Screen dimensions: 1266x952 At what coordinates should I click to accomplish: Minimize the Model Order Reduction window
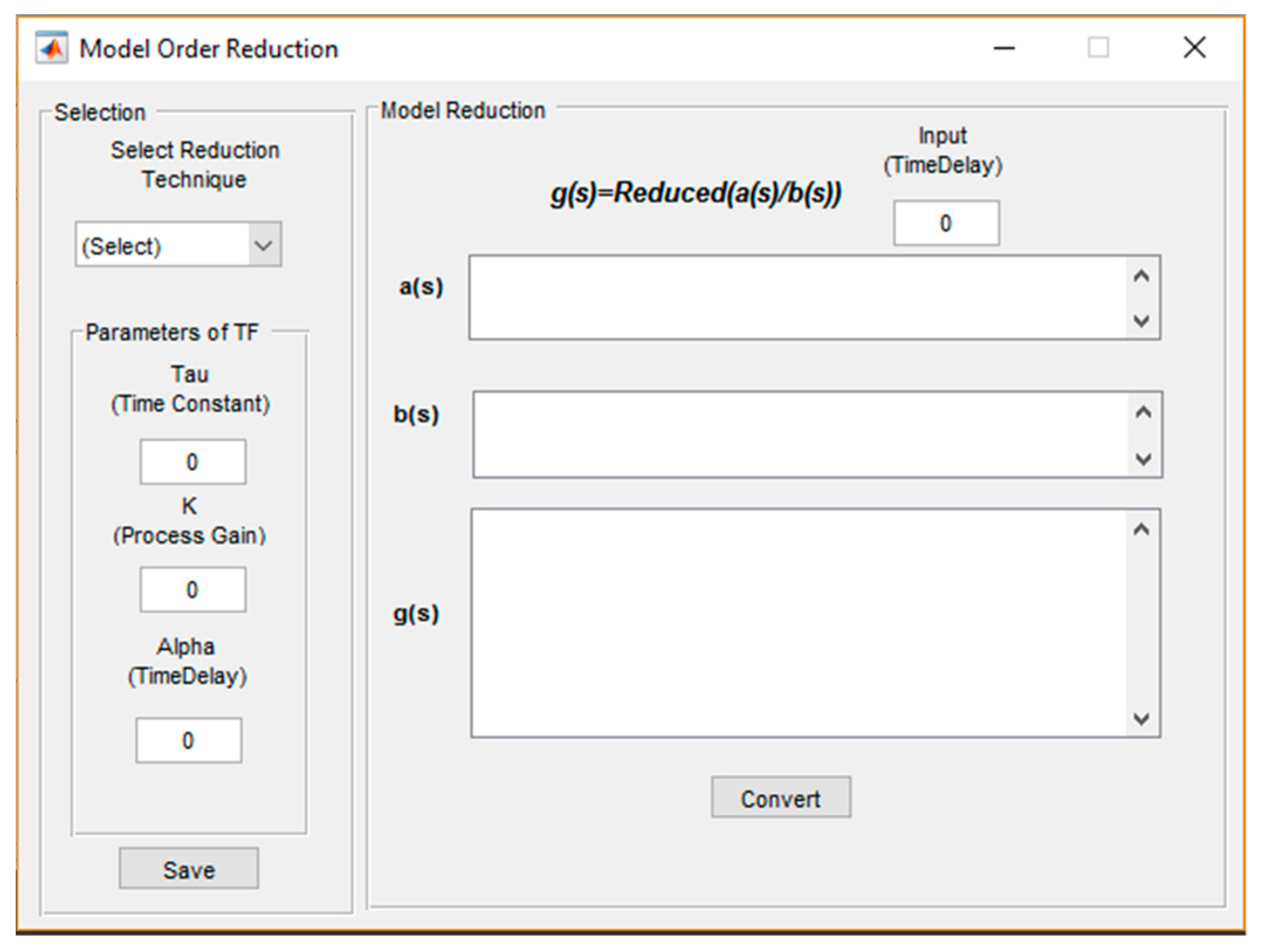click(1004, 48)
